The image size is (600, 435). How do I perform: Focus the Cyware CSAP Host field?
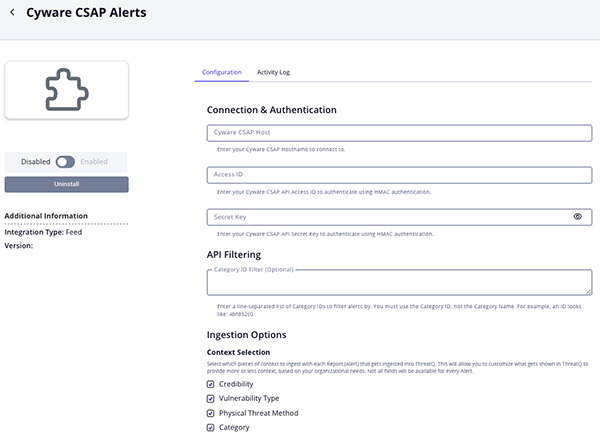[x=399, y=133]
